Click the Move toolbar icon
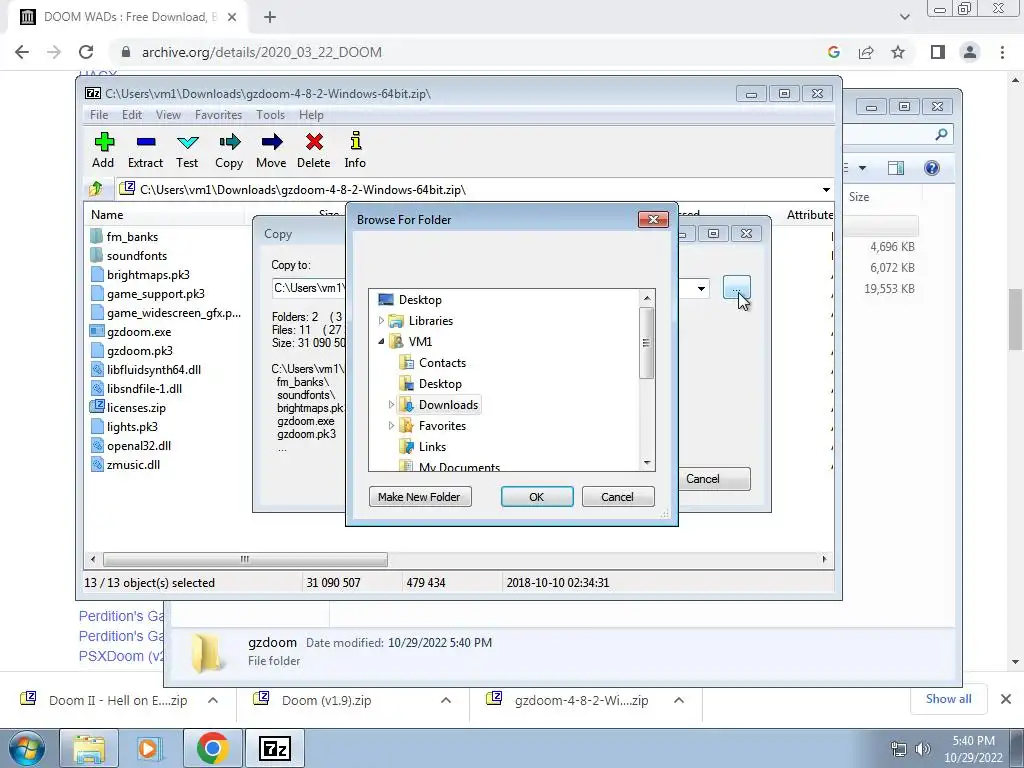 point(271,150)
